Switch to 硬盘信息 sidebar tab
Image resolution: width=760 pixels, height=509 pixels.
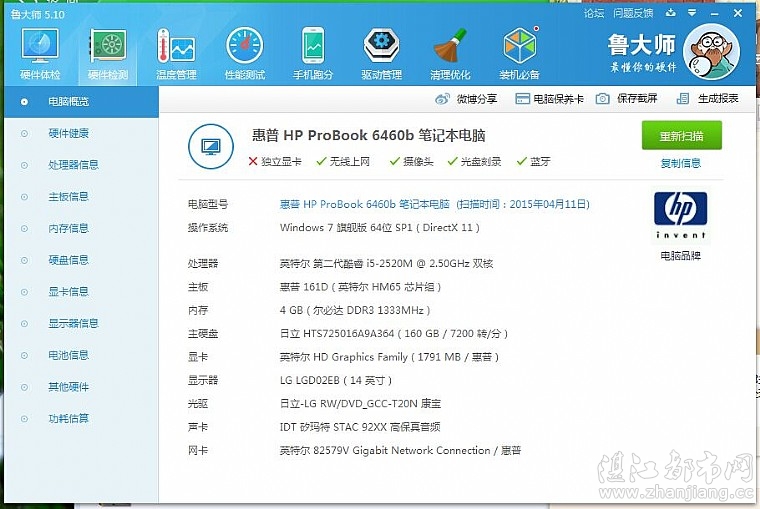(68, 260)
